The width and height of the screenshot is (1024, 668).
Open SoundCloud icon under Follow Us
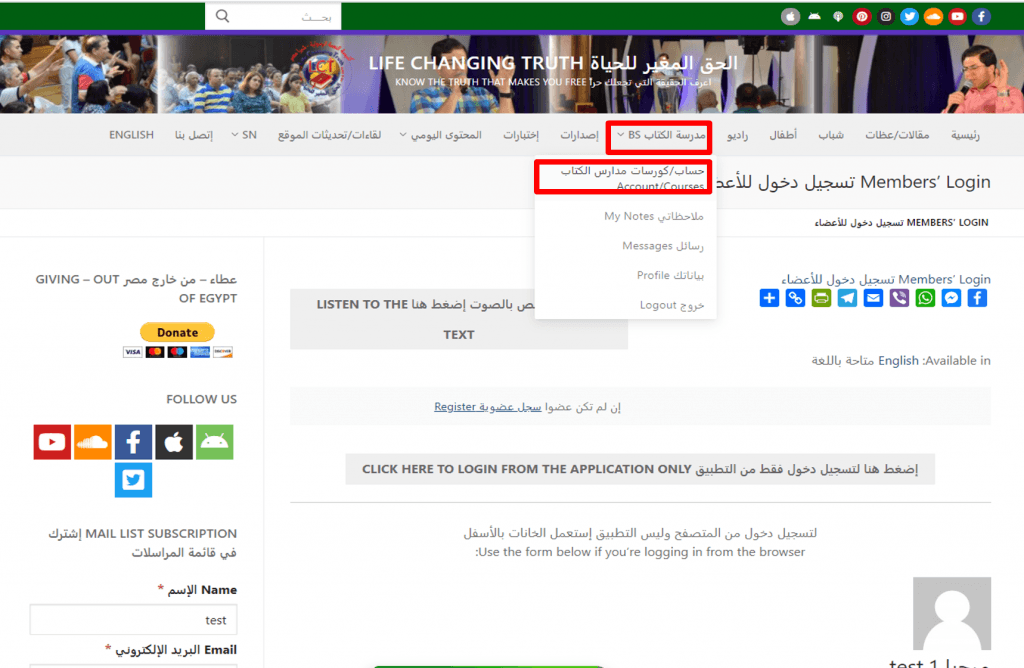click(x=93, y=441)
